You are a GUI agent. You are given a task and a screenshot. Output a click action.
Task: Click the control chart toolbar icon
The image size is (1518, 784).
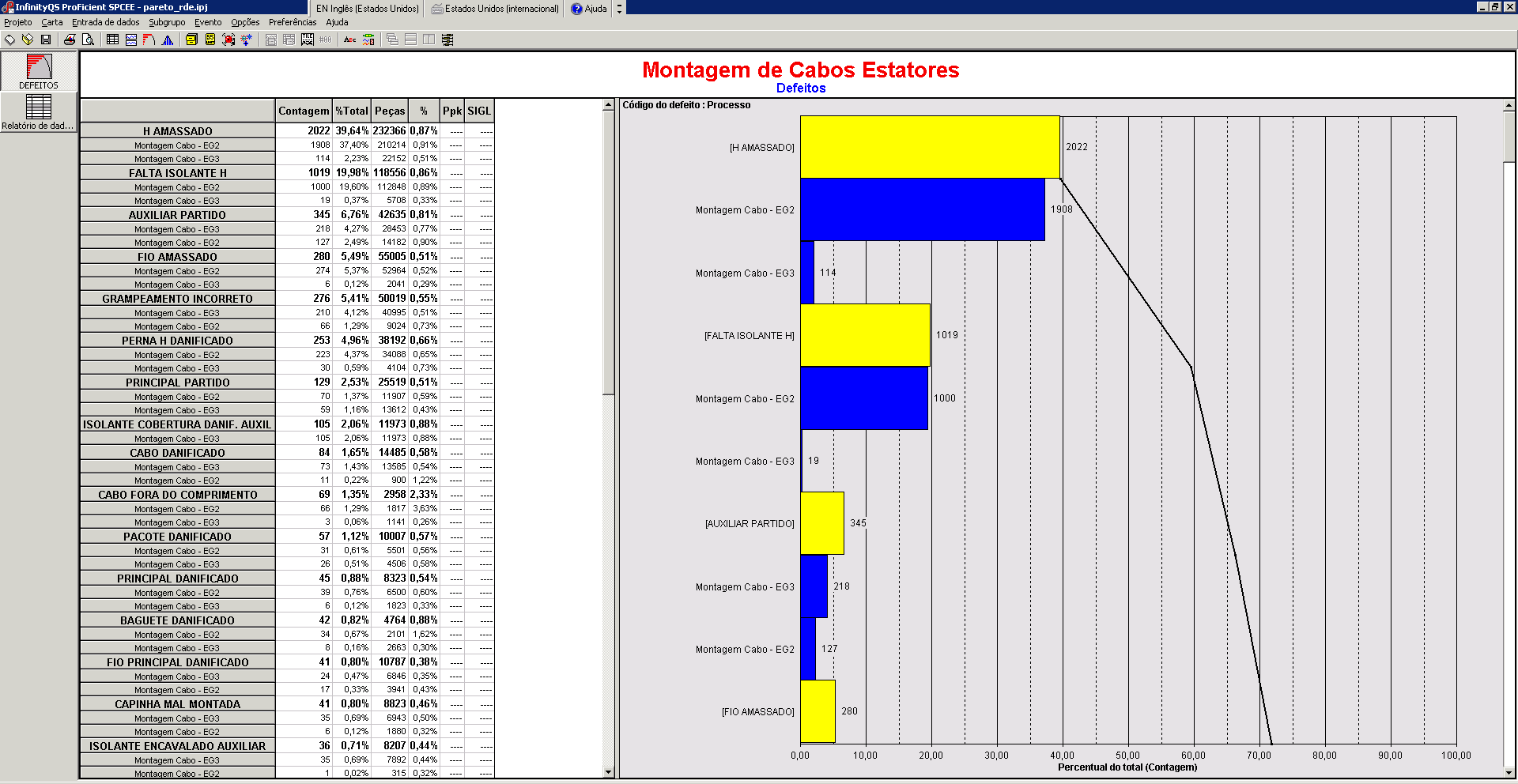pyautogui.click(x=131, y=40)
